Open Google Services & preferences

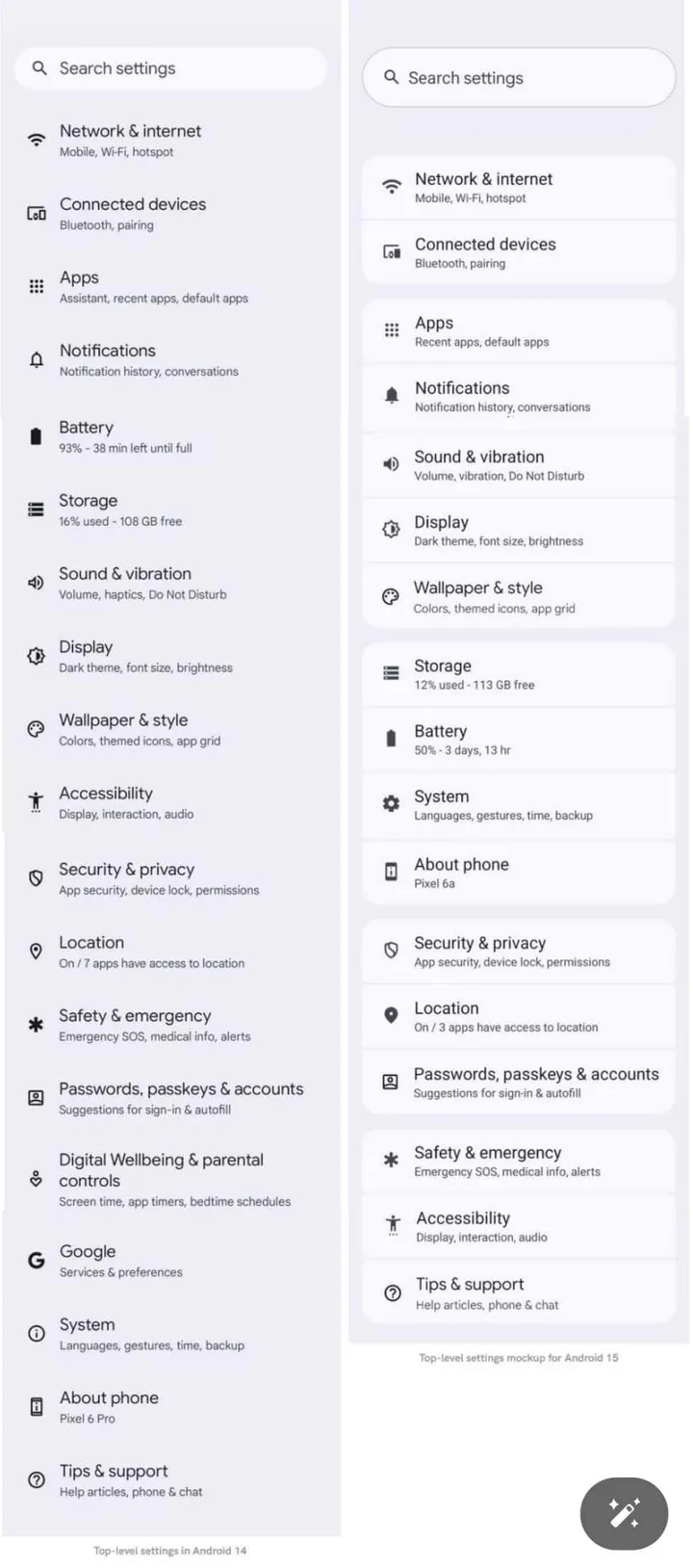pyautogui.click(x=120, y=1260)
